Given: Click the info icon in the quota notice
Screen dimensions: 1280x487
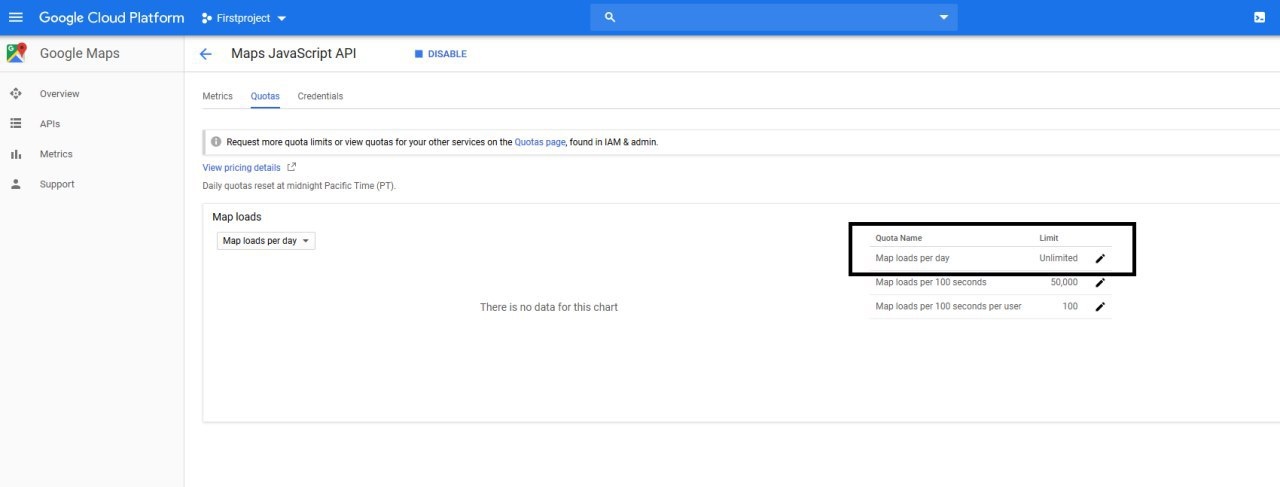Looking at the screenshot, I should coord(216,142).
